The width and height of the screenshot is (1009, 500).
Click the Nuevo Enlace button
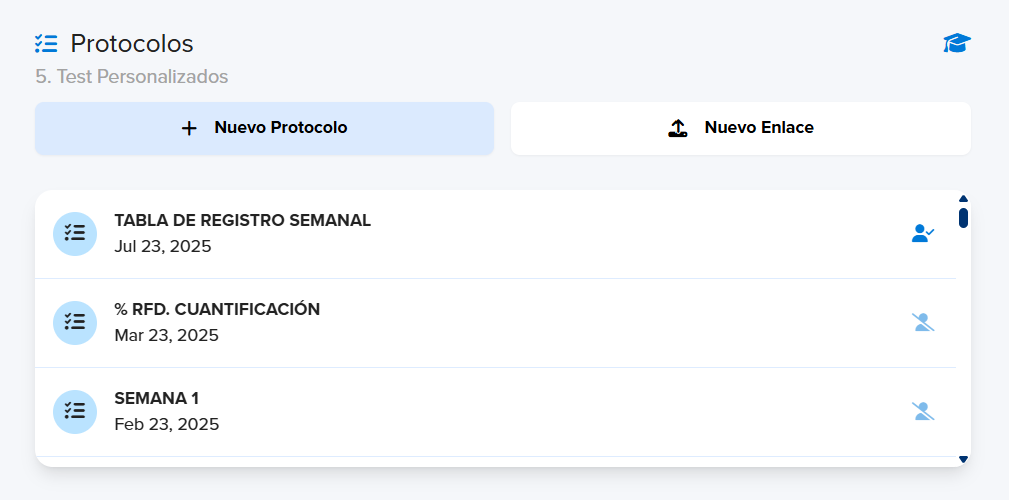coord(741,128)
